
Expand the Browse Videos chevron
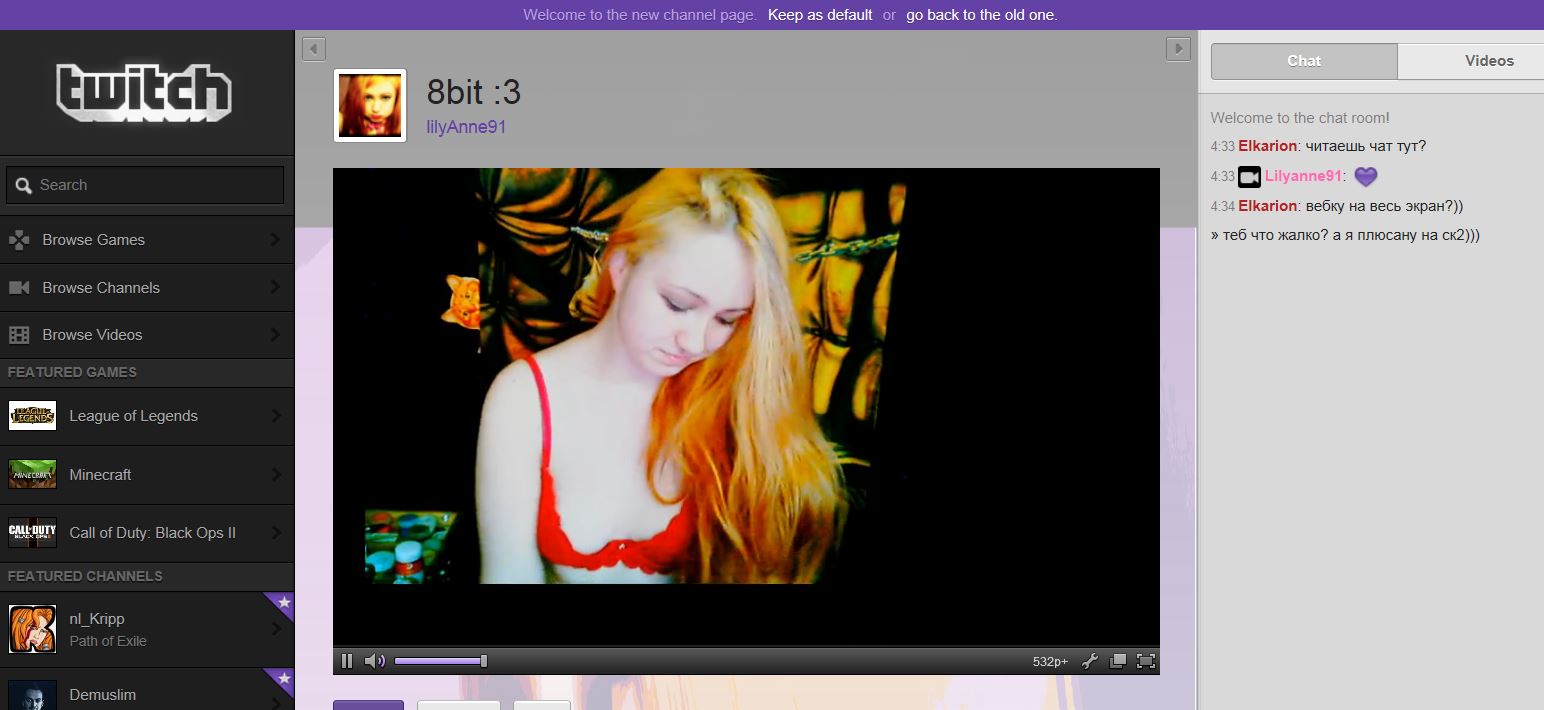275,335
